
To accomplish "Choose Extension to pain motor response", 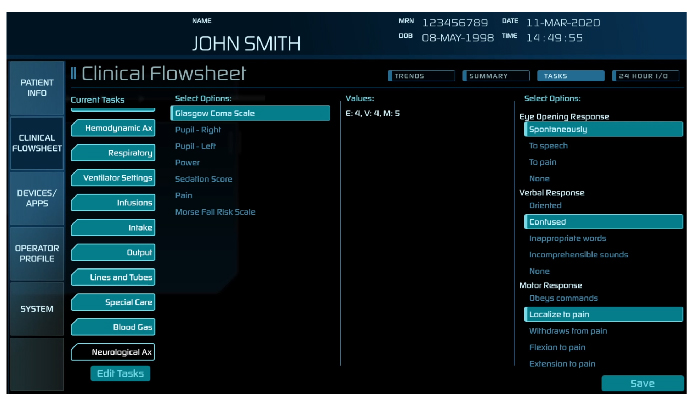I will coord(562,364).
